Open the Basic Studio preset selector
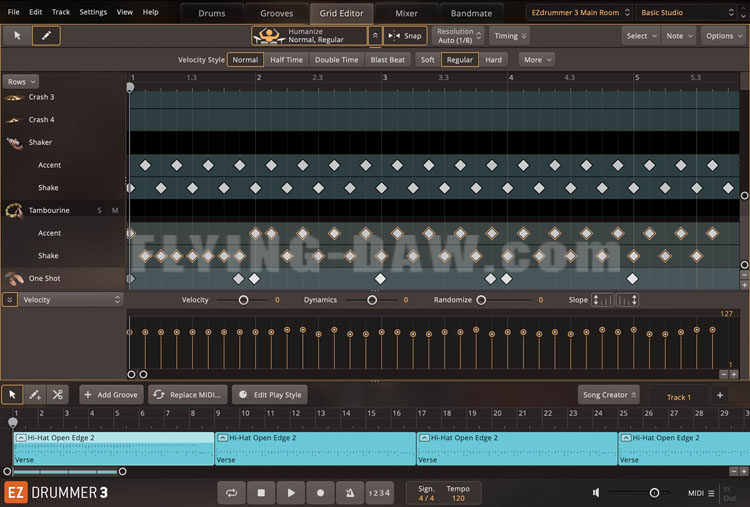Viewport: 750px width, 507px height. point(687,12)
